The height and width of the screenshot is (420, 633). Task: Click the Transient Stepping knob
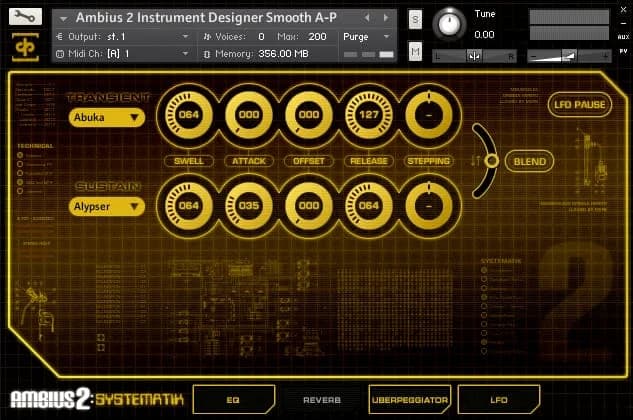pos(429,116)
